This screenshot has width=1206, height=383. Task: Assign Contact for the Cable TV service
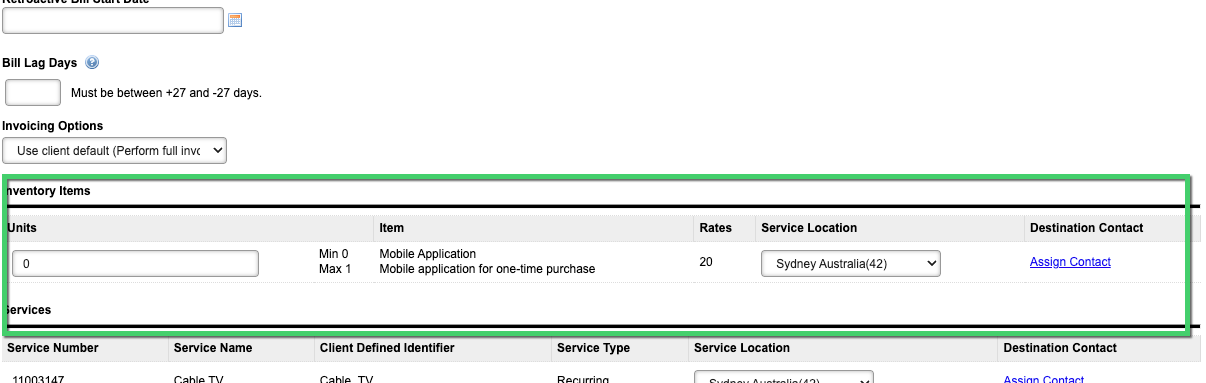pos(1043,379)
